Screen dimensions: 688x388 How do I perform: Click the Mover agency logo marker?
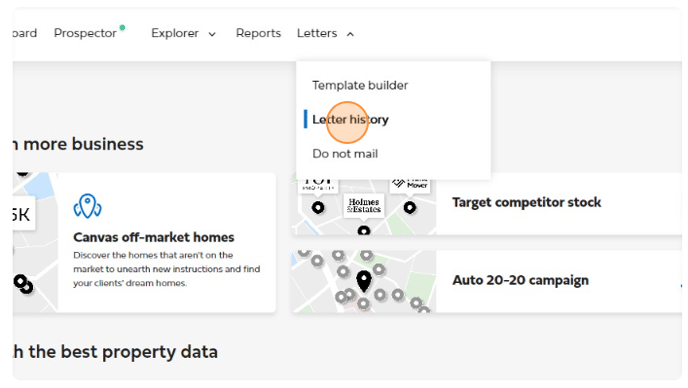click(410, 184)
